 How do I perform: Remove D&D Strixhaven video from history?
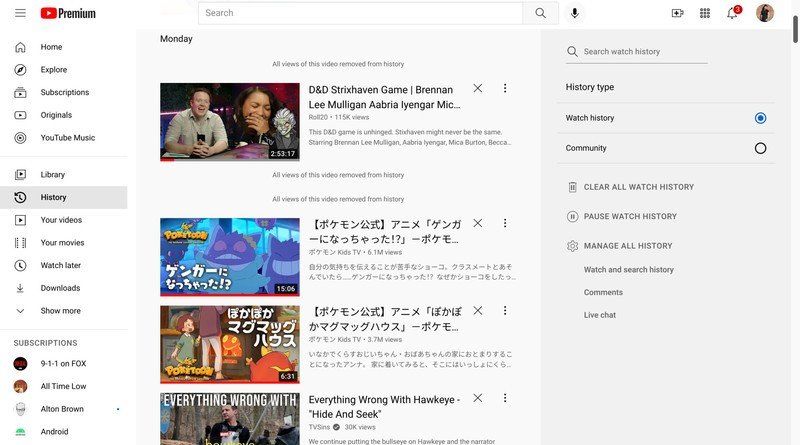(478, 88)
